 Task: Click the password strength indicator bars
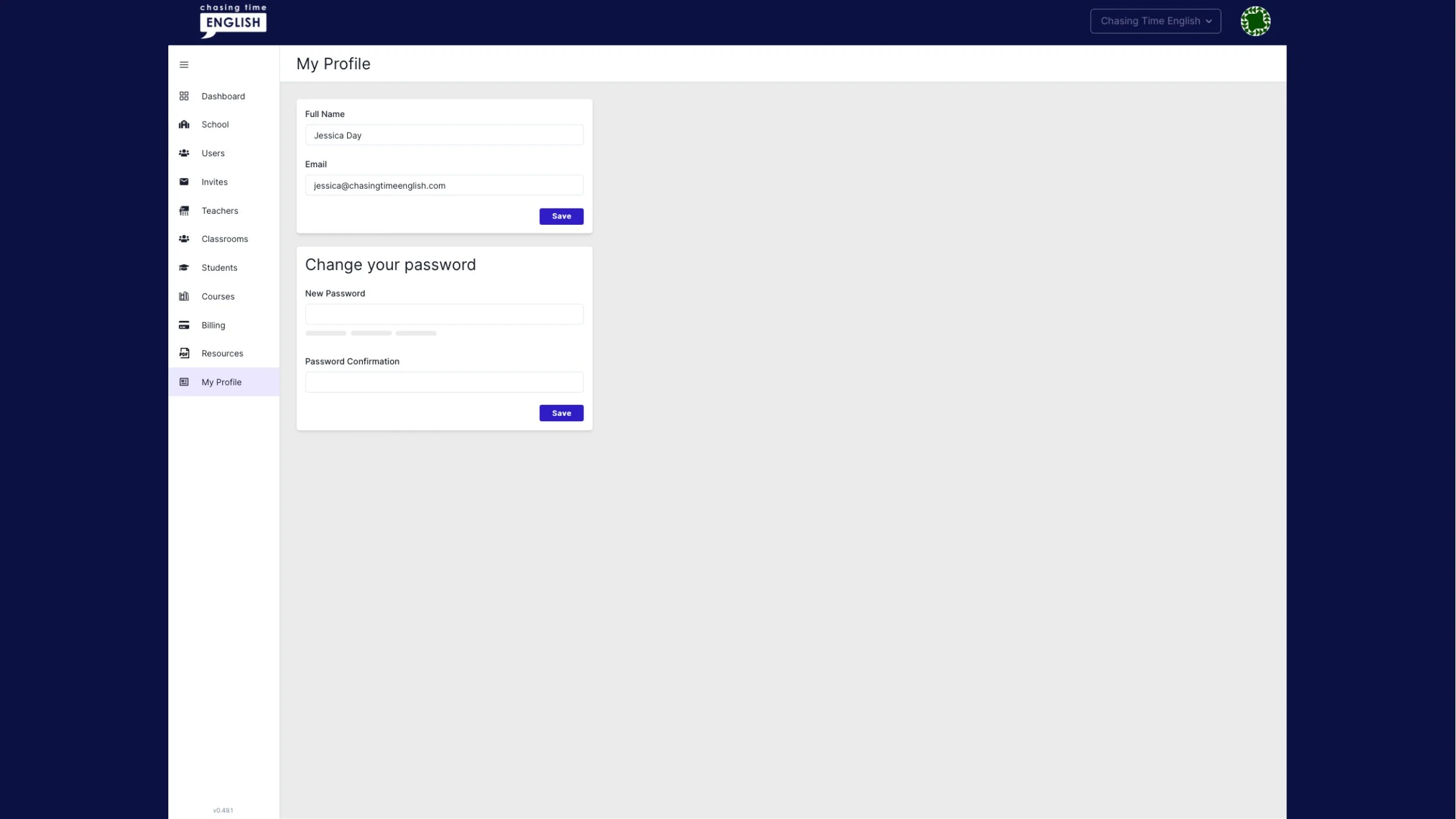coord(371,333)
